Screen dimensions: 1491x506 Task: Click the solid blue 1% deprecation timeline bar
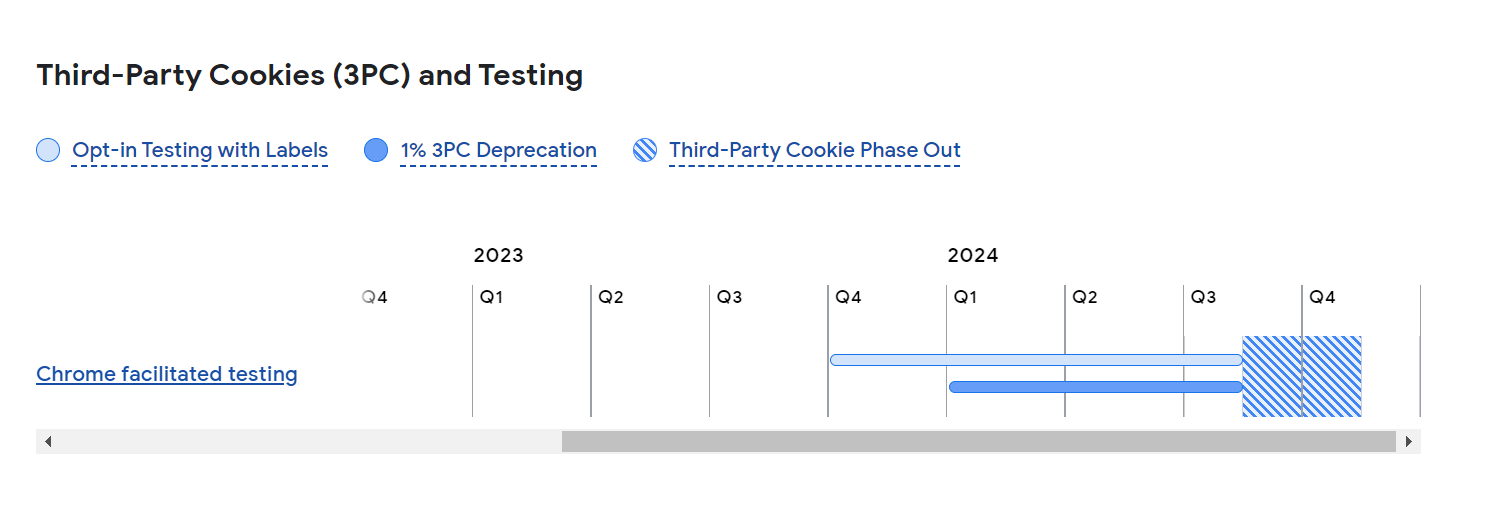coord(1095,387)
